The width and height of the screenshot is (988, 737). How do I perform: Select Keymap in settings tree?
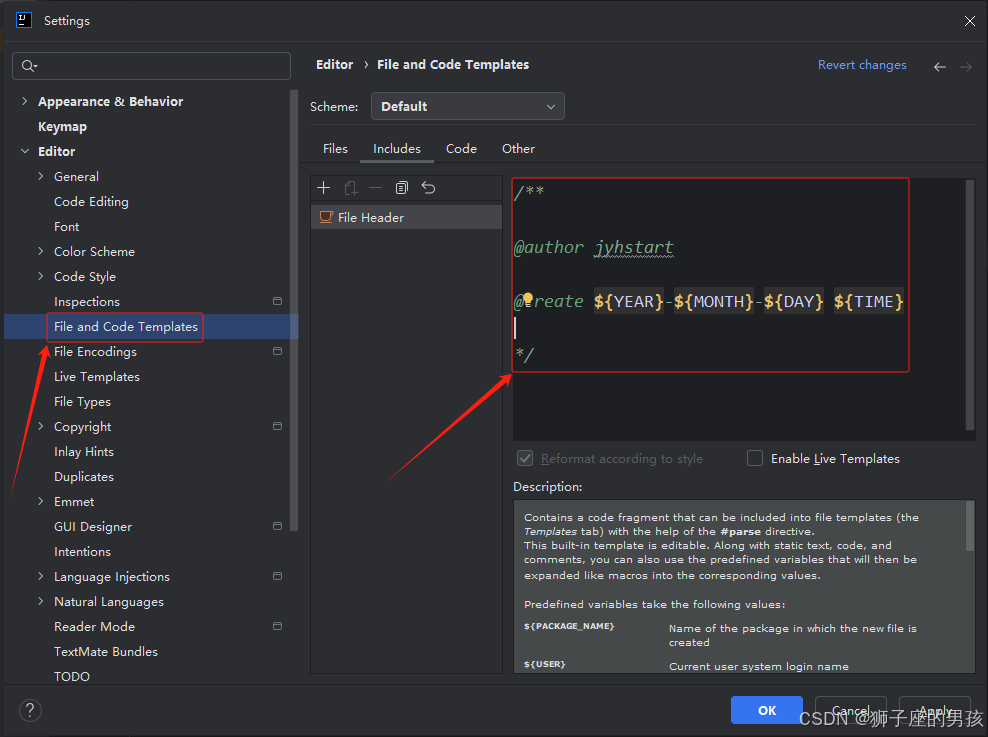tap(62, 127)
